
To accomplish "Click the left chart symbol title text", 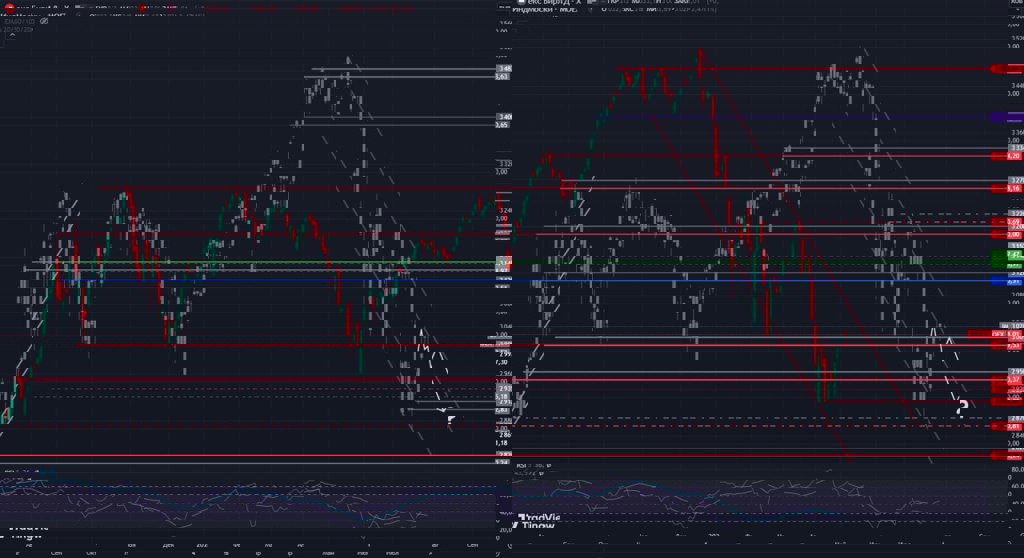I will pyautogui.click(x=40, y=8).
